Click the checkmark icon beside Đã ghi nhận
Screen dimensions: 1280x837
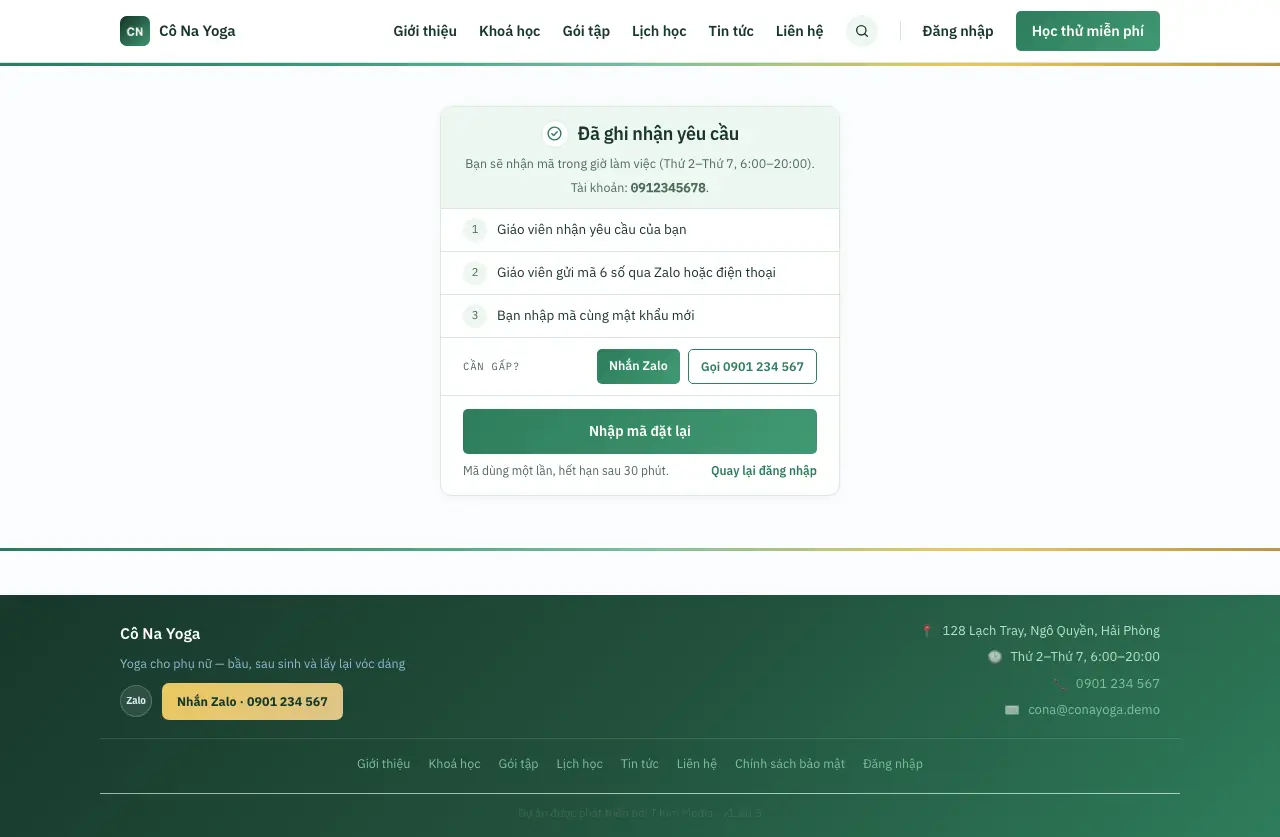(x=554, y=134)
